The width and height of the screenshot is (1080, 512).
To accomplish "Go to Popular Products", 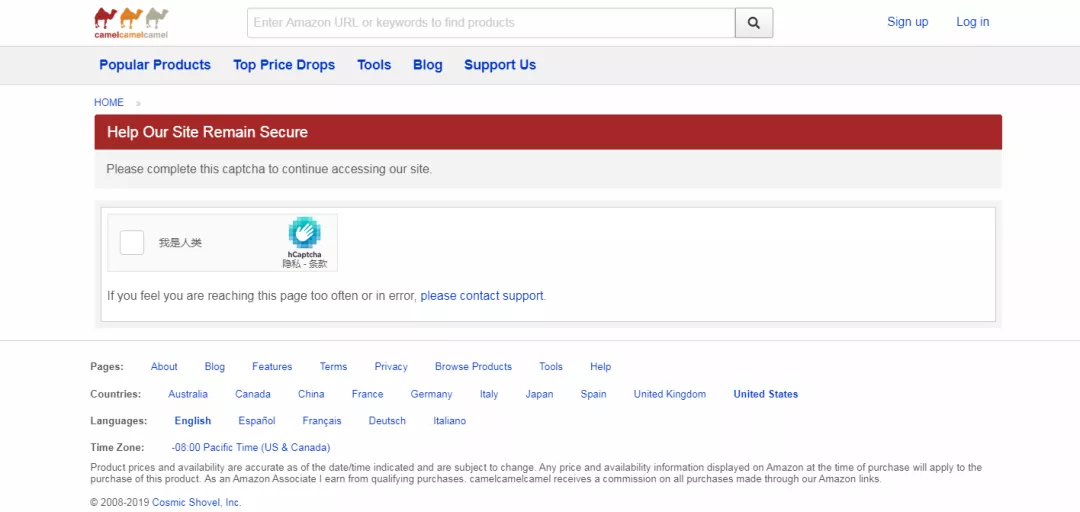I will tap(155, 65).
